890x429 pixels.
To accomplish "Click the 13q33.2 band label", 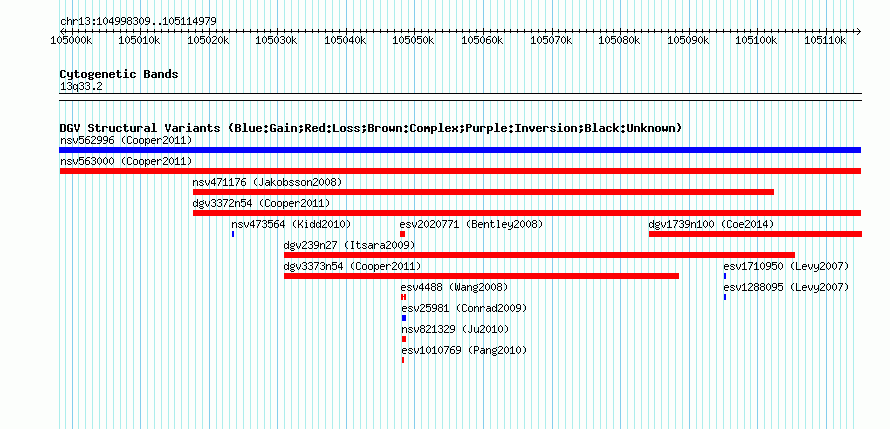I will pos(81,86).
